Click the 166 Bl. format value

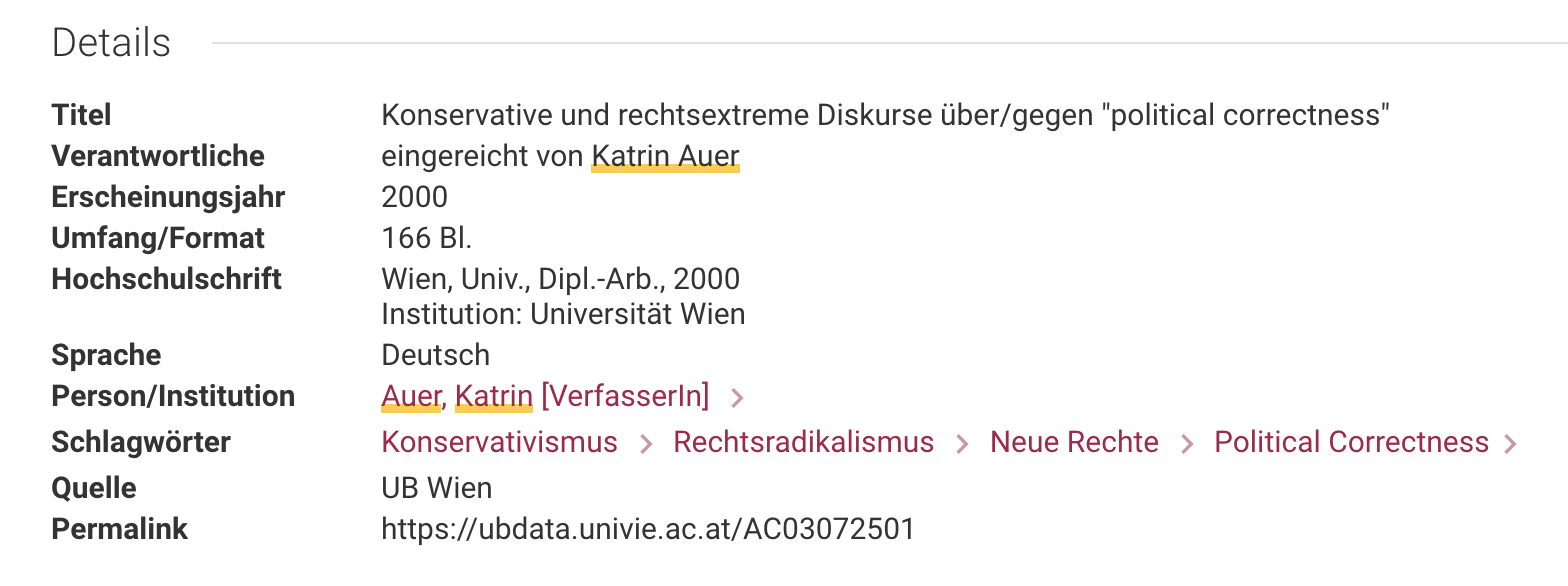tap(426, 238)
